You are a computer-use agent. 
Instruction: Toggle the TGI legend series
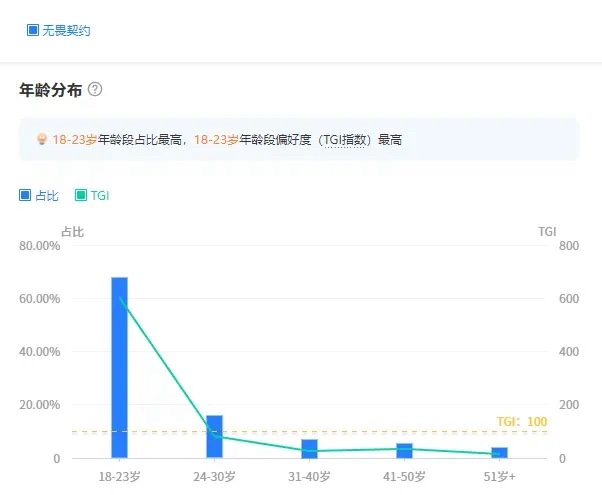pos(82,195)
